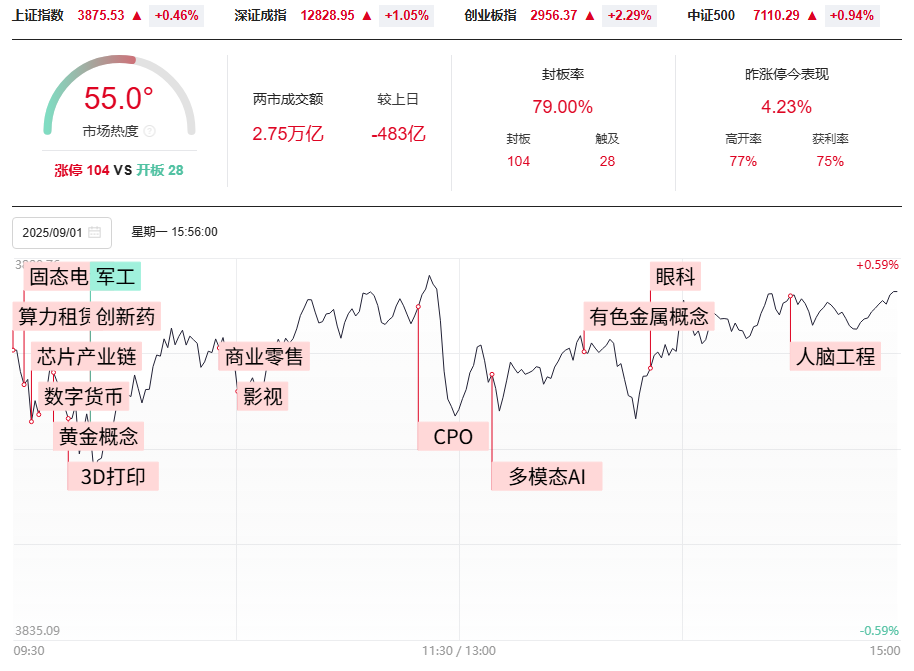Click up-arrow beside 深证成指 12828.95

[367, 16]
